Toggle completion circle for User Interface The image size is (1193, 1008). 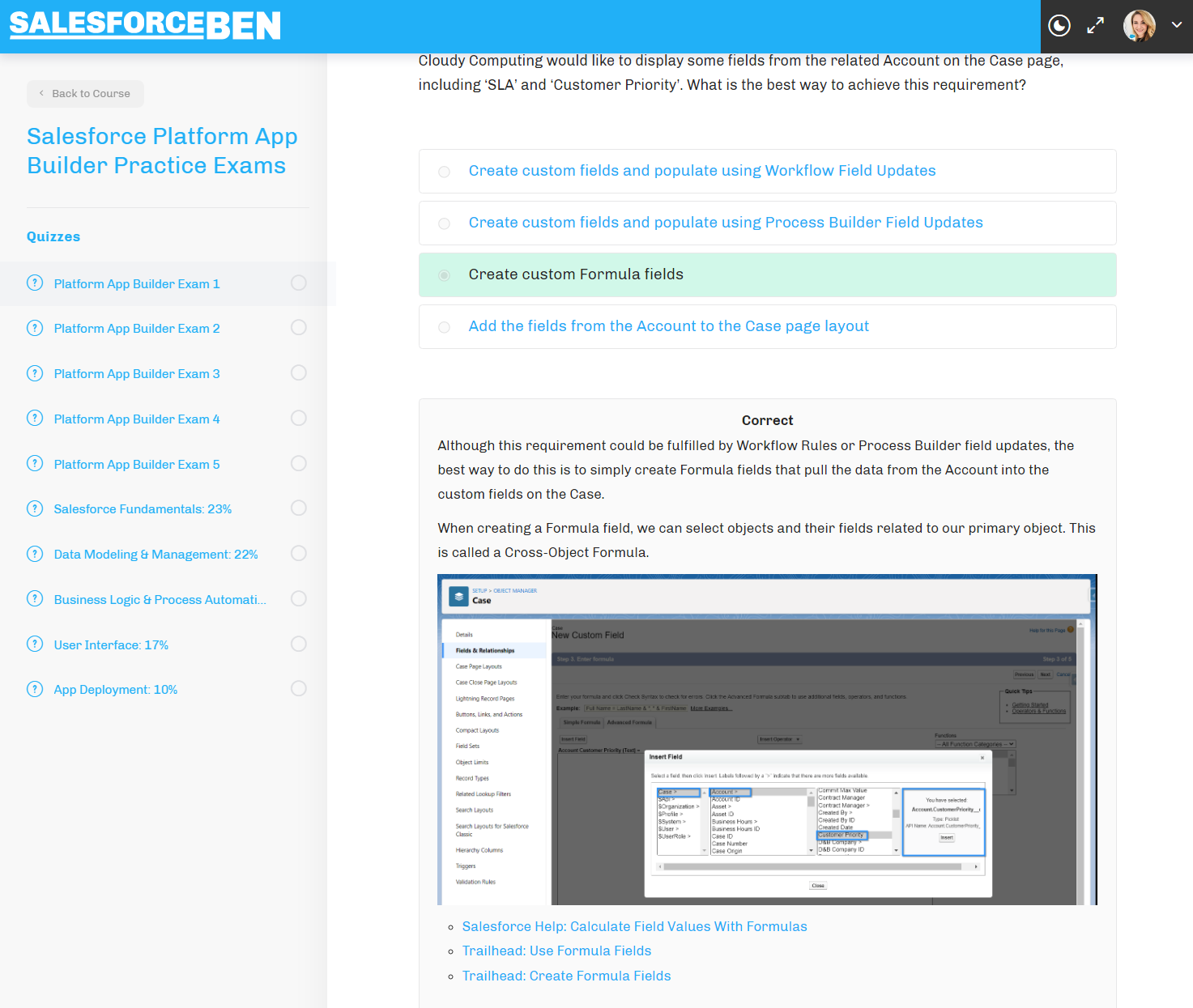[299, 644]
